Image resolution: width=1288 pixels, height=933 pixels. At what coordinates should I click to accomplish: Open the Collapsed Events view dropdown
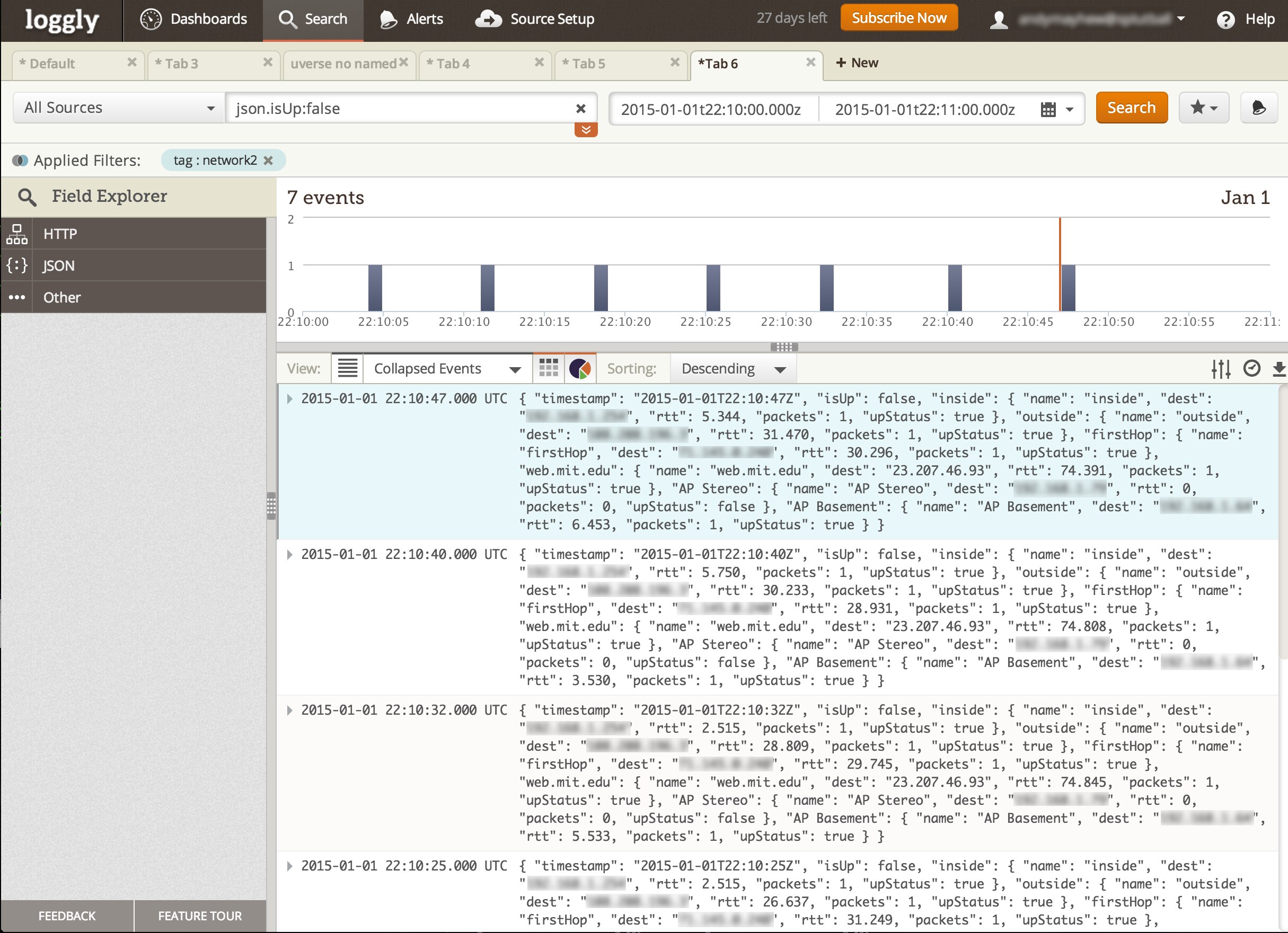pyautogui.click(x=447, y=369)
